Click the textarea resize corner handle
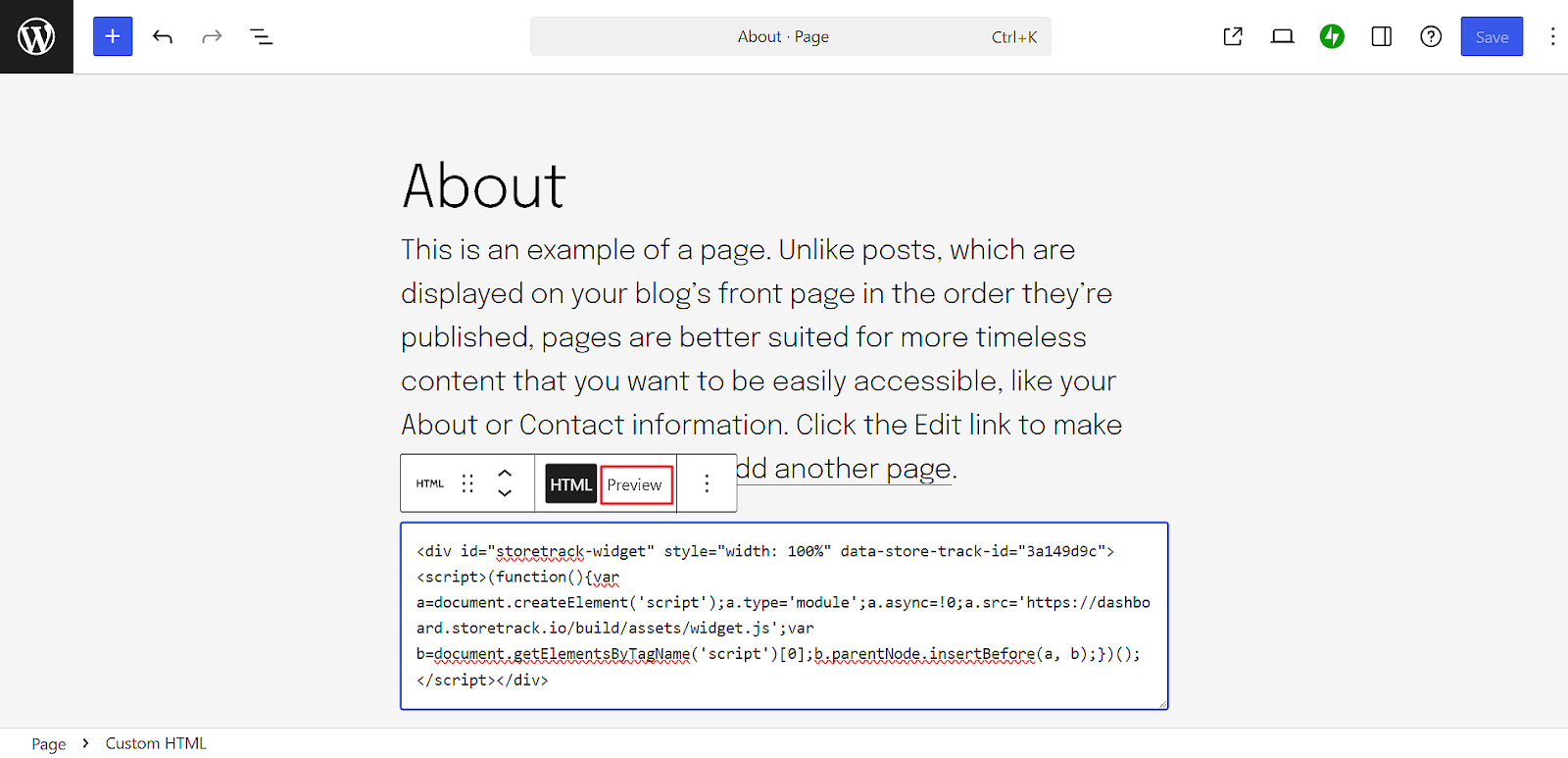The image size is (1568, 758). click(x=1161, y=702)
